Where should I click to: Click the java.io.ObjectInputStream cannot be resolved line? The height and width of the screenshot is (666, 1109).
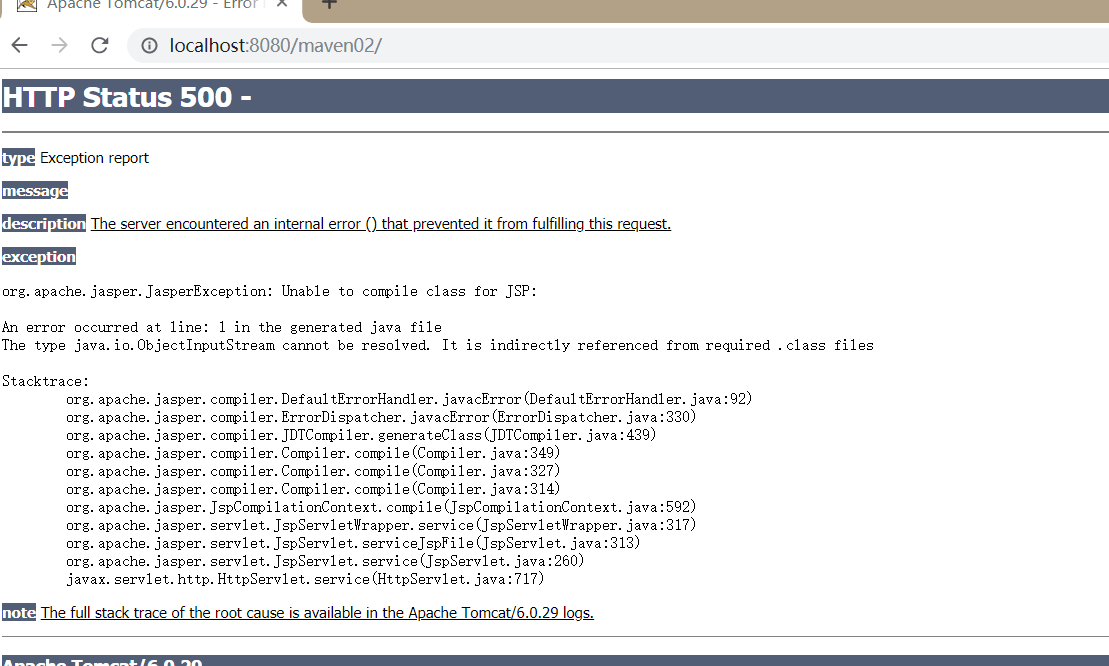[x=438, y=345]
